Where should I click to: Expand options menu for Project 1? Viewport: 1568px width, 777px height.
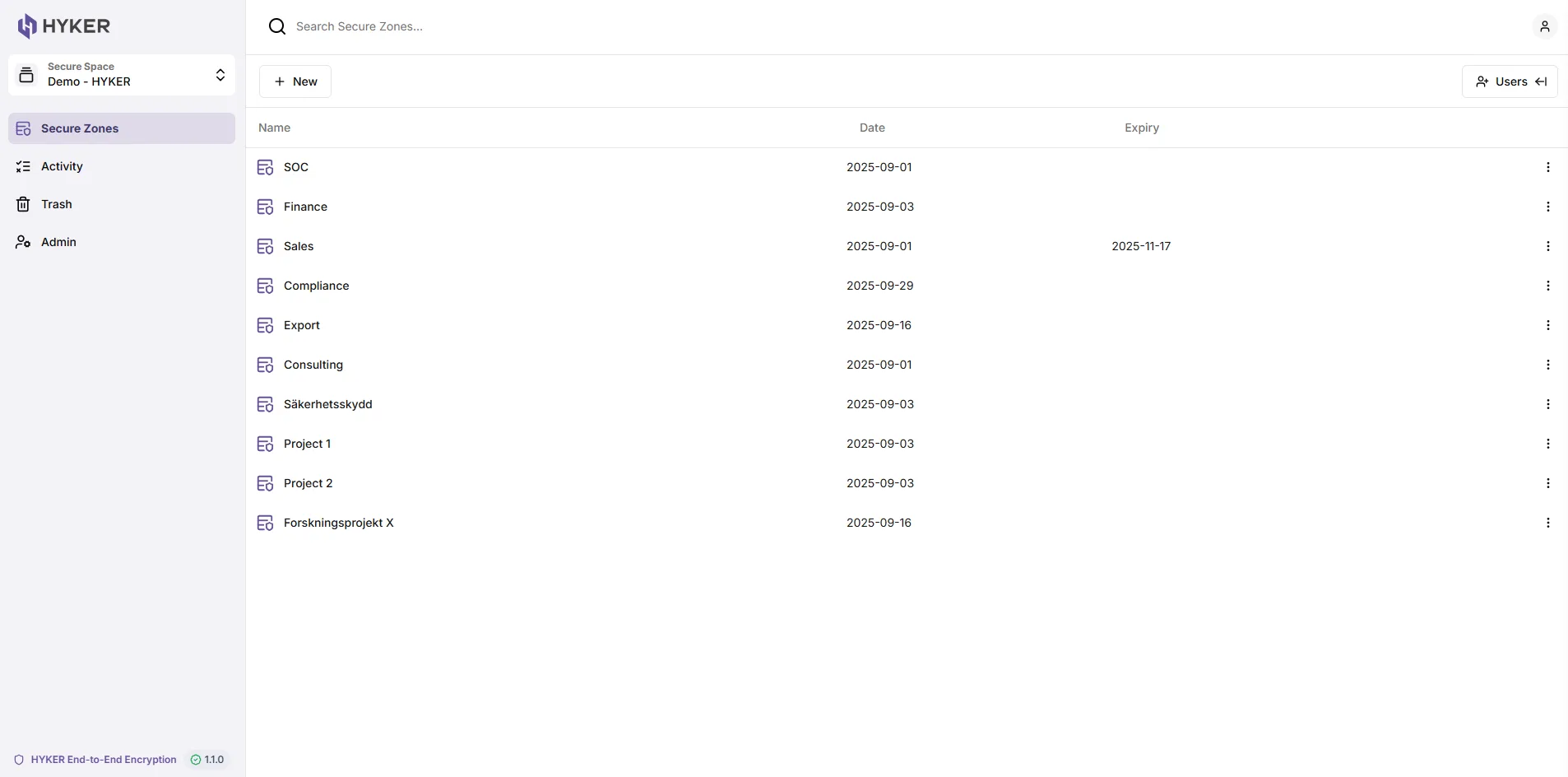pos(1547,444)
